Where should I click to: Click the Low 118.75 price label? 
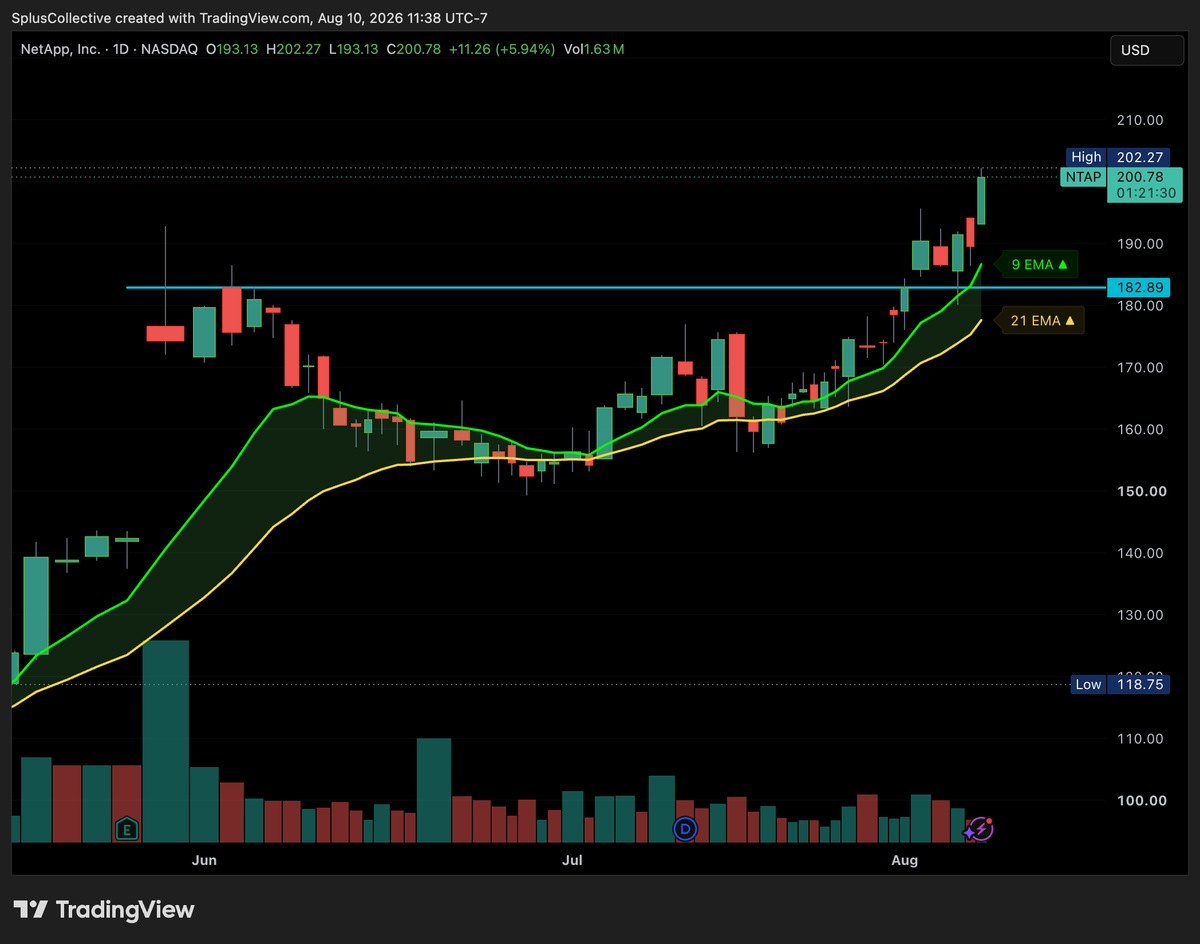(x=1118, y=685)
